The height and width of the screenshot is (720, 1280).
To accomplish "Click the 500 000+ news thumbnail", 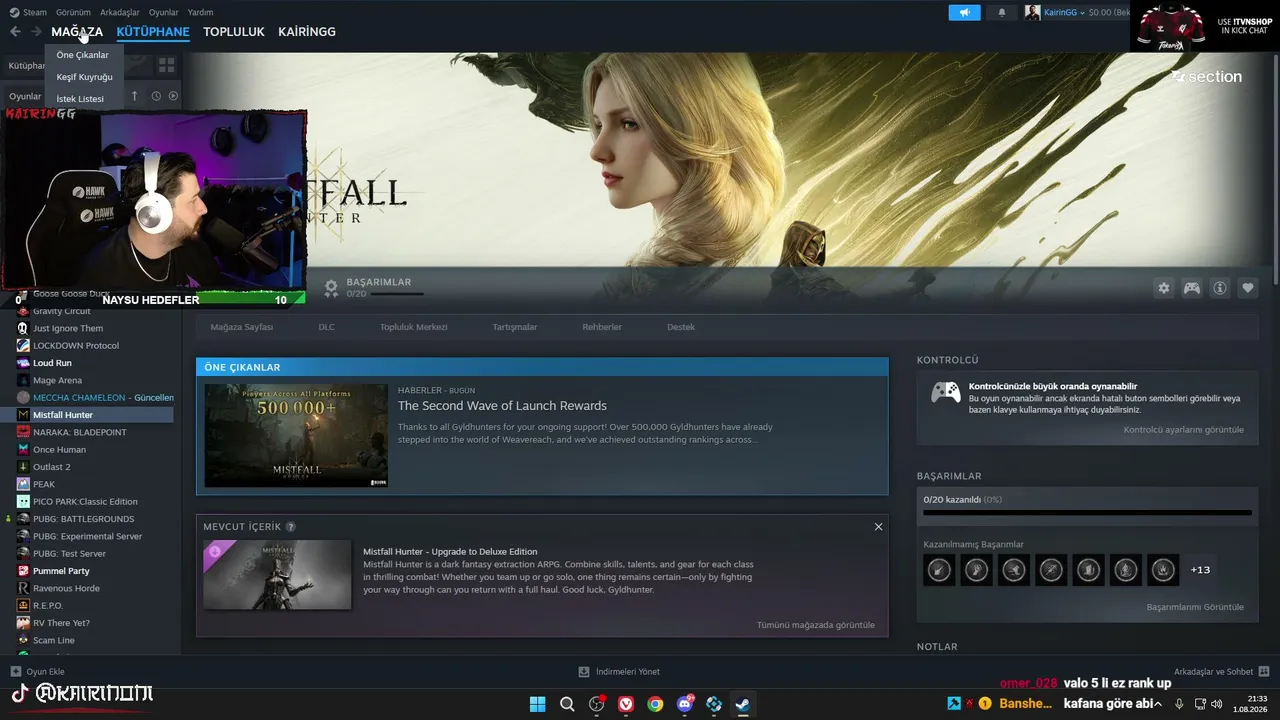I will pyautogui.click(x=296, y=435).
